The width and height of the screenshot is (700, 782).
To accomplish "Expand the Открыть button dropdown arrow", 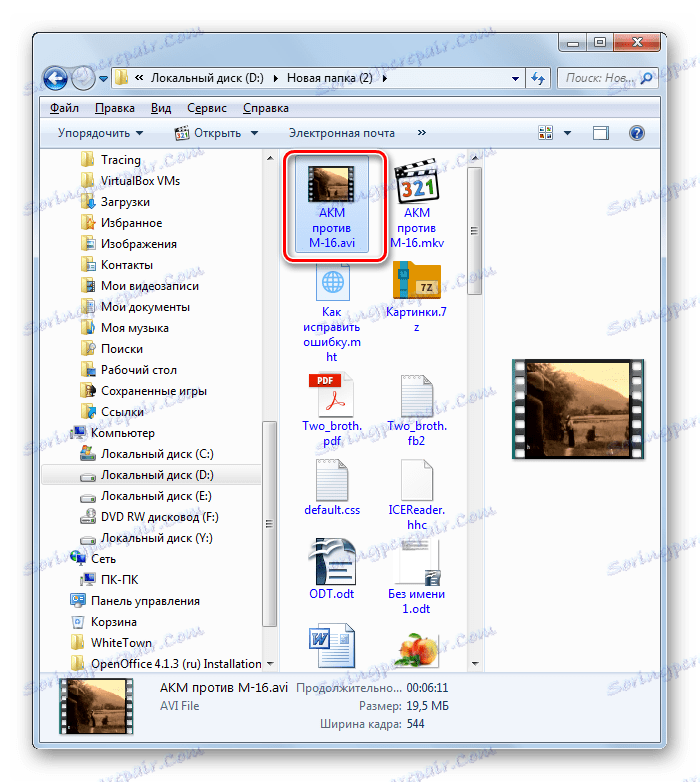I will [x=254, y=133].
